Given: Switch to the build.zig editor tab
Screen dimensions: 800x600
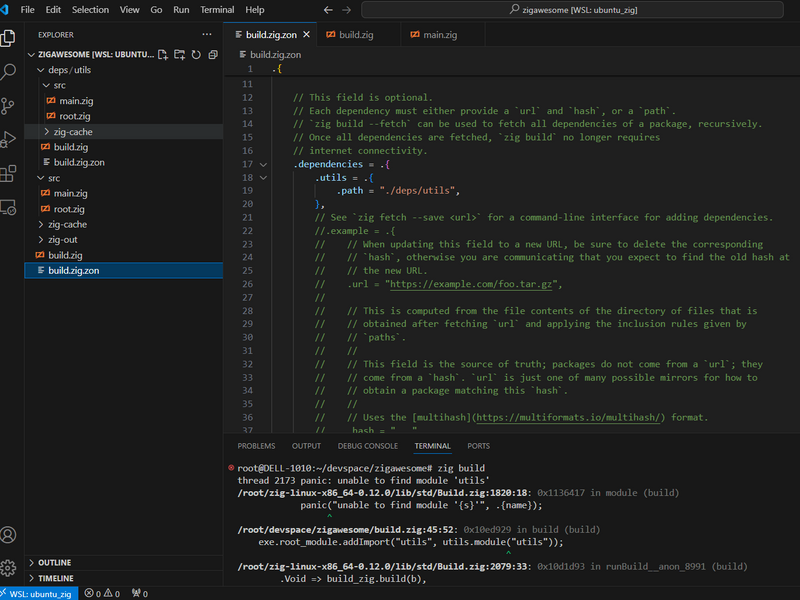Looking at the screenshot, I should tap(355, 34).
